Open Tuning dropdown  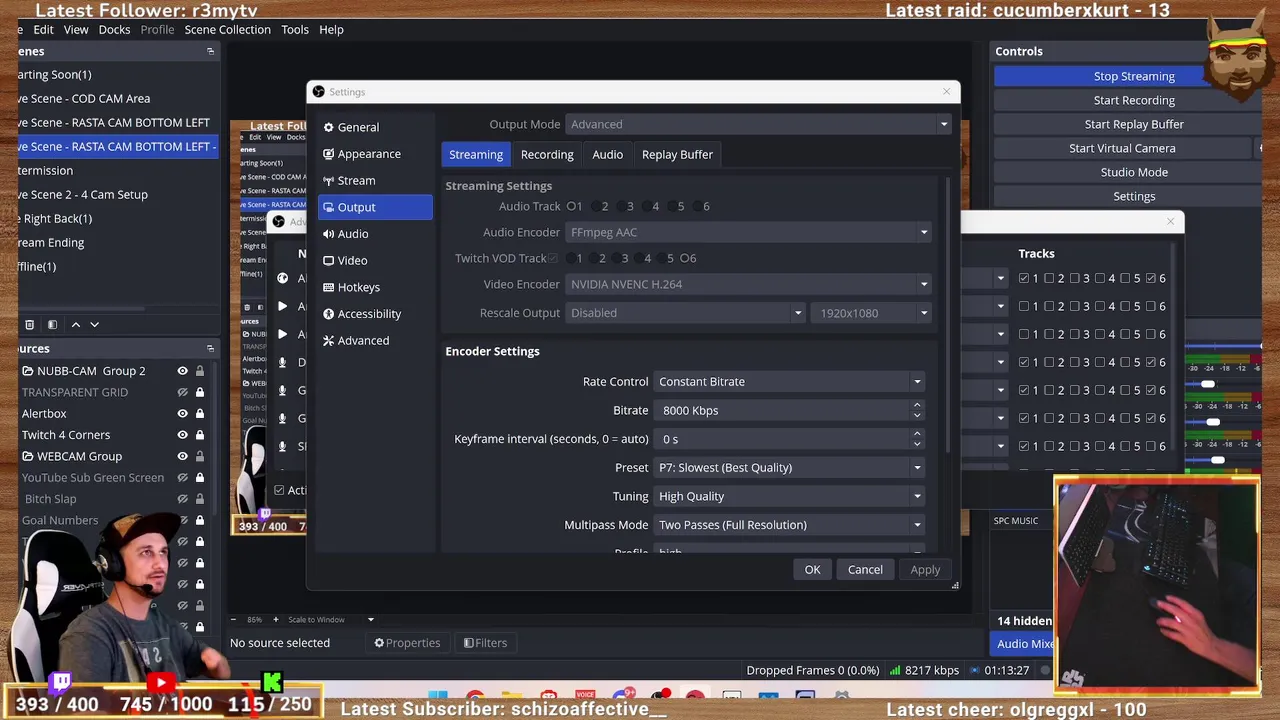click(788, 496)
